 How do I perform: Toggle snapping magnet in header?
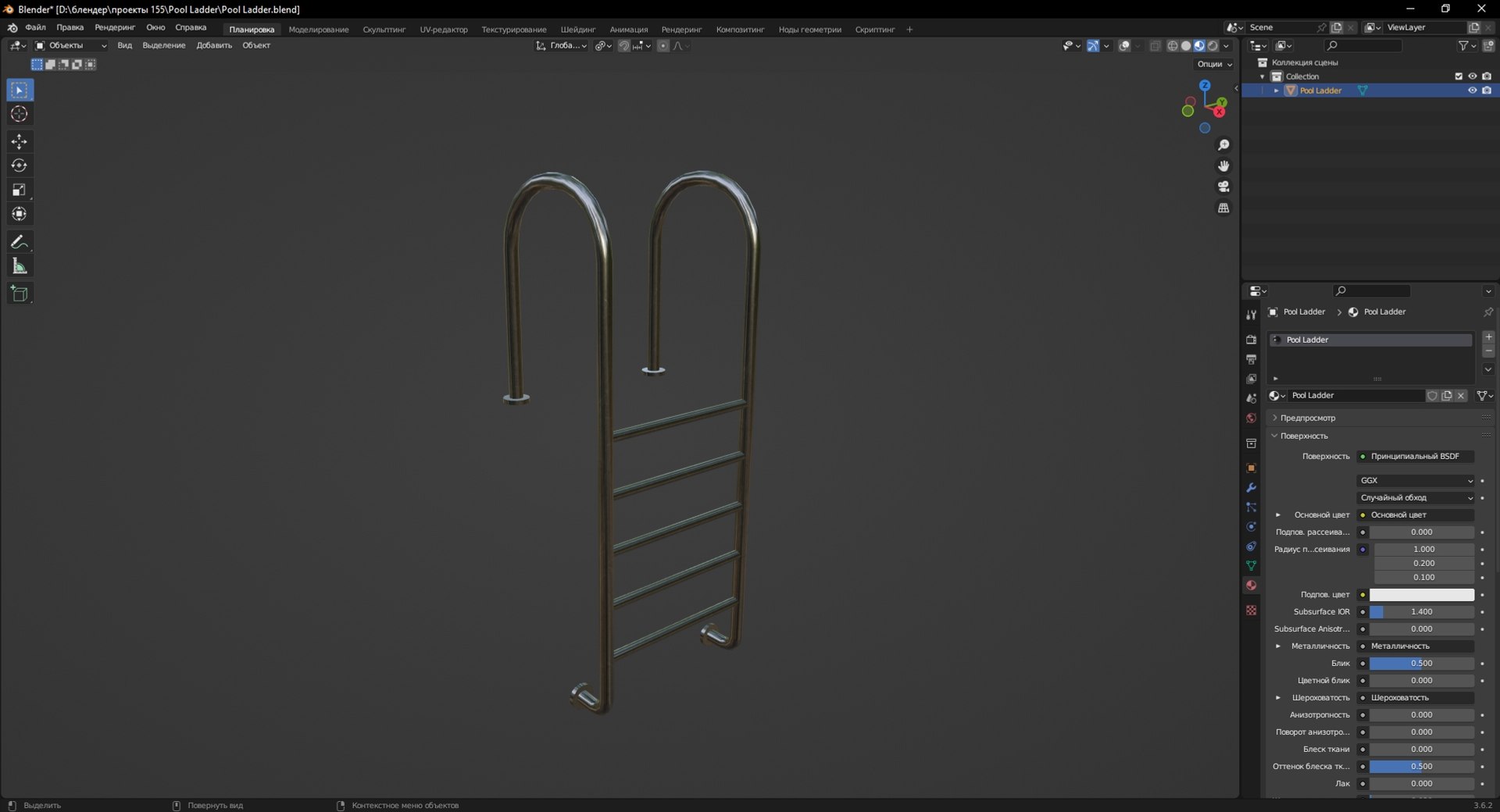(x=623, y=46)
